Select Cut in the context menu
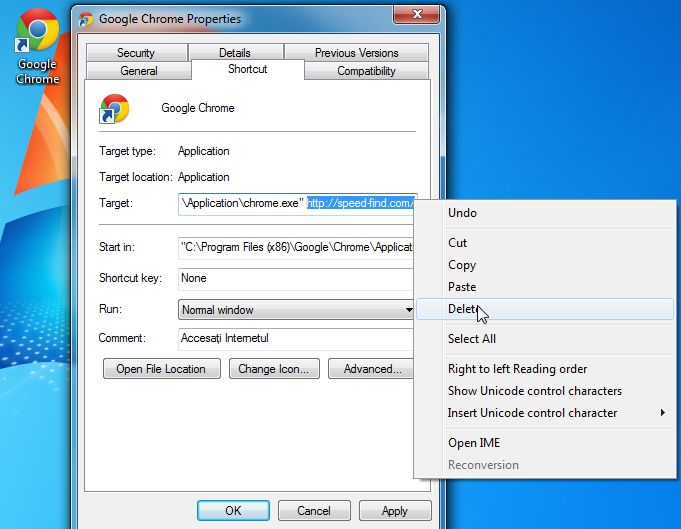This screenshot has height=529, width=681. [545, 243]
